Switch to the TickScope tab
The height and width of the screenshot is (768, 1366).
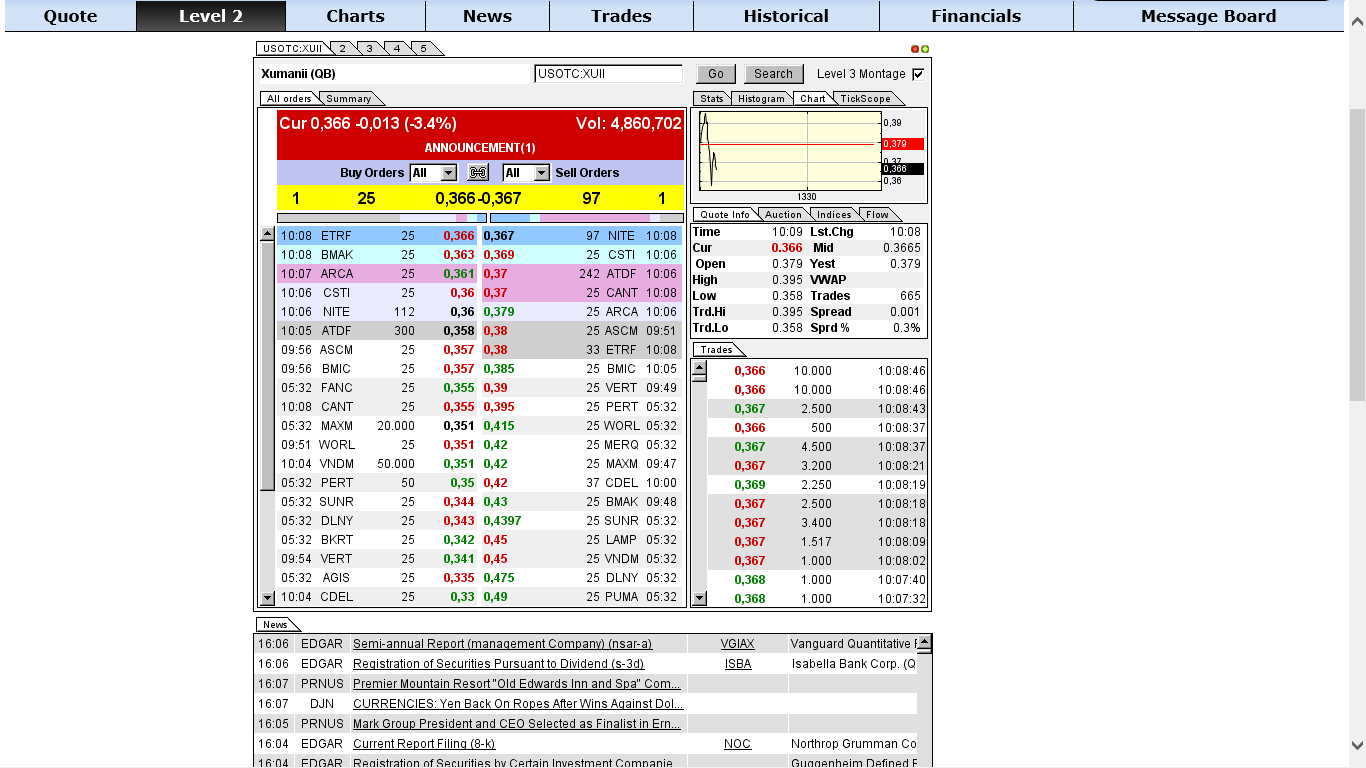[x=865, y=98]
